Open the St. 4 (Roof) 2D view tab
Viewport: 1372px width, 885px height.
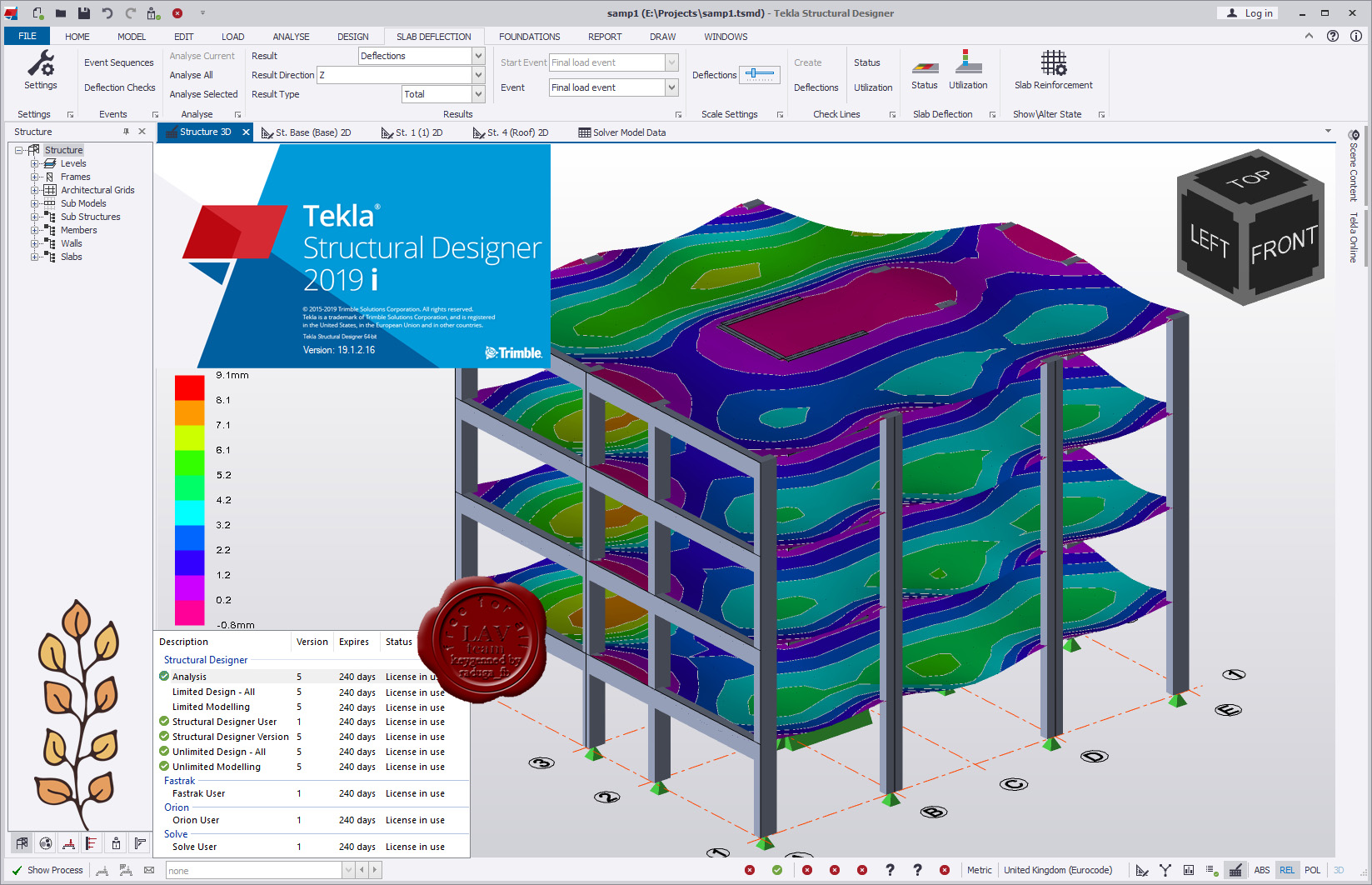pos(511,132)
